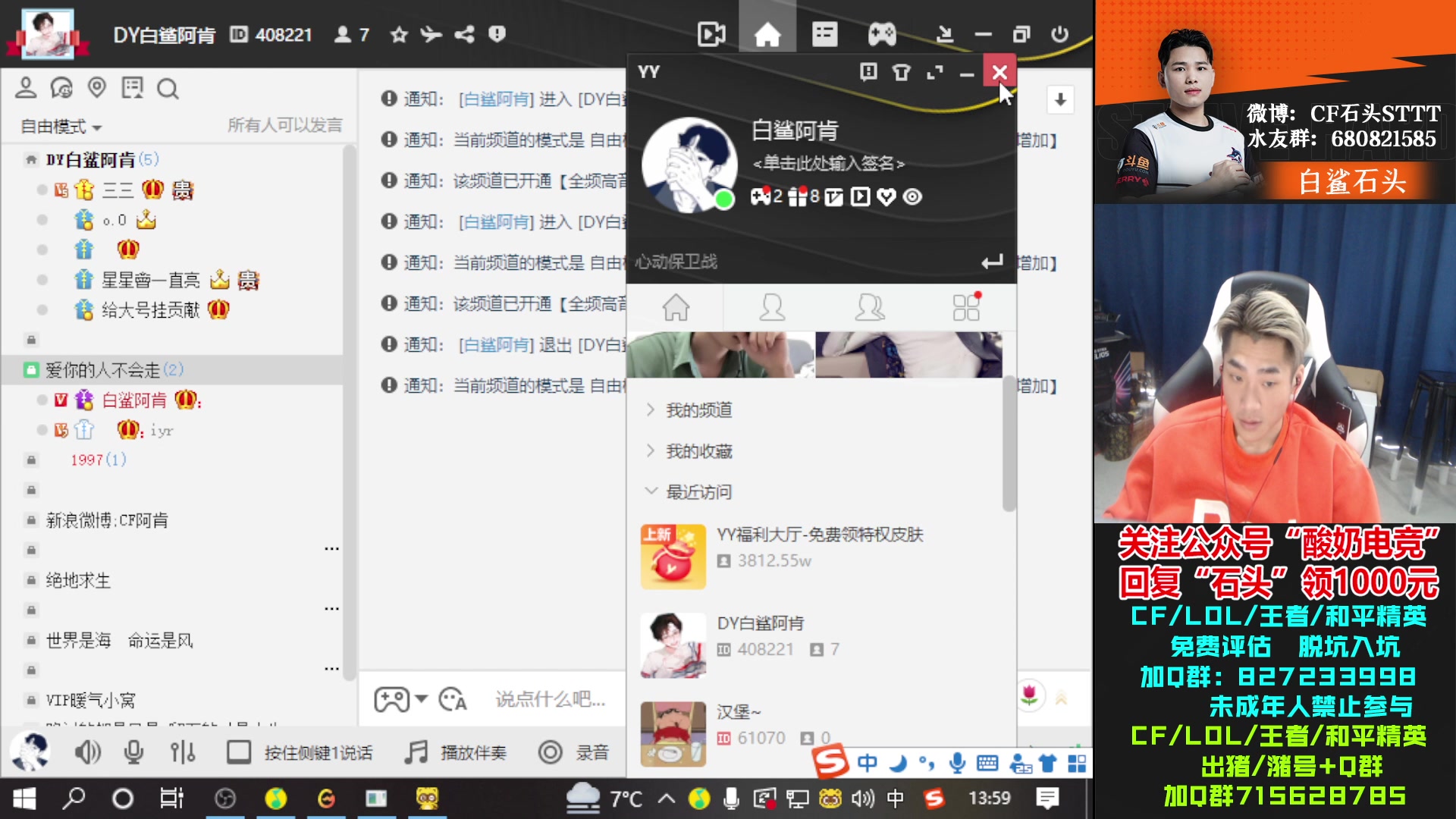This screenshot has width=1456, height=819.
Task: Click the report shield icon in channel header
Action: pyautogui.click(x=497, y=34)
